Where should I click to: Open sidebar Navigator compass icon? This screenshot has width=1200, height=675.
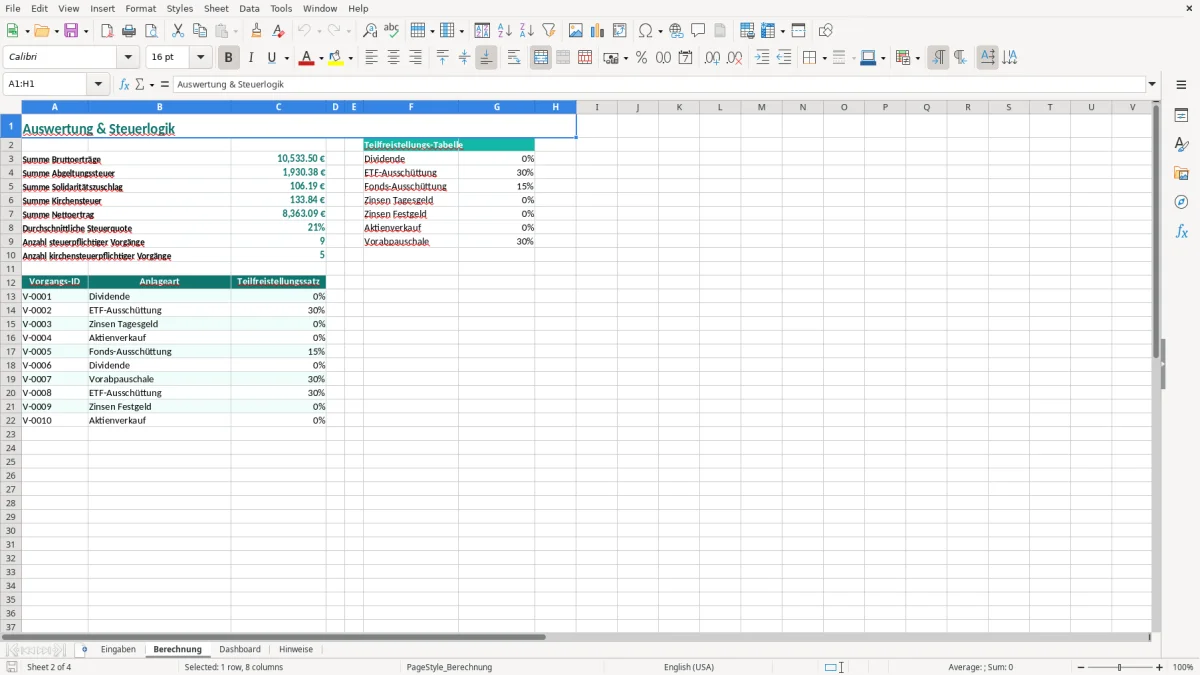click(1181, 203)
